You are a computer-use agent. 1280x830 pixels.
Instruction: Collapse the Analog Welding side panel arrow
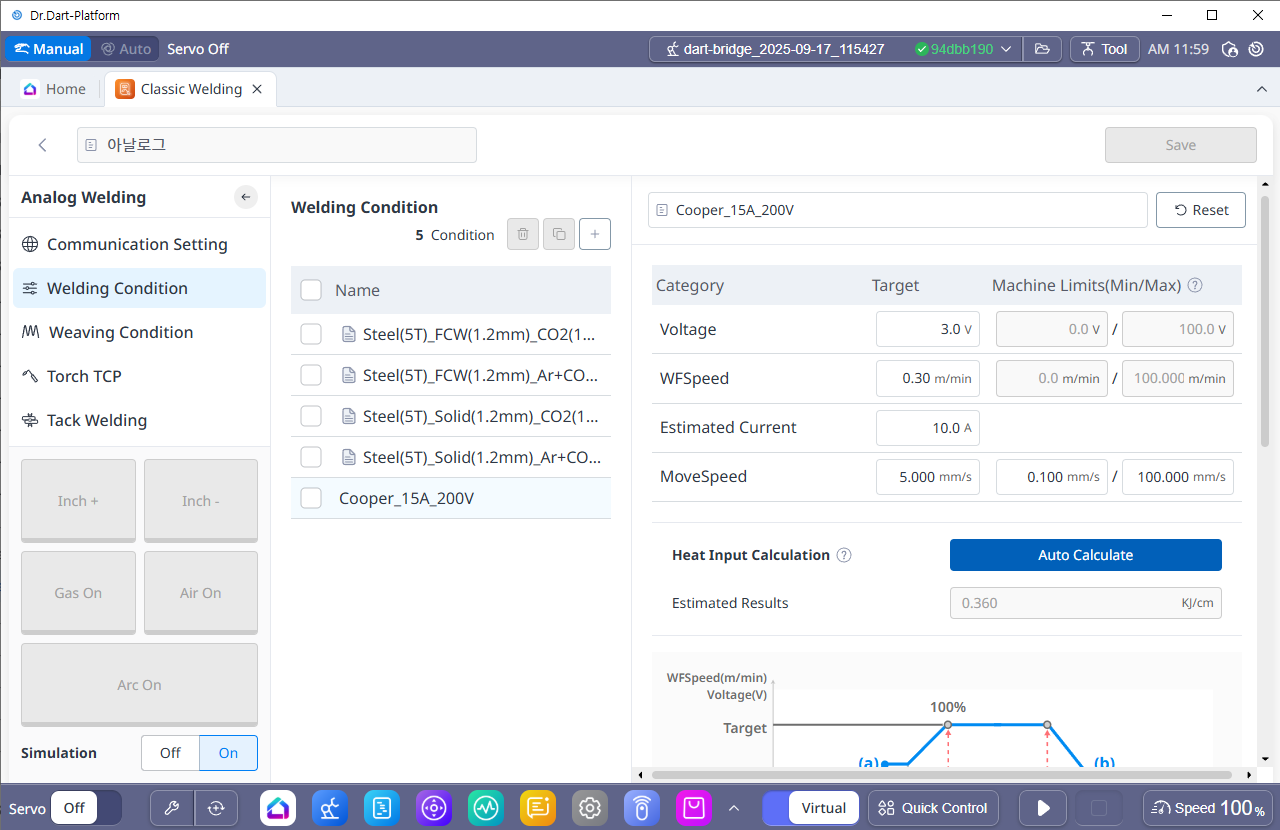[x=246, y=197]
